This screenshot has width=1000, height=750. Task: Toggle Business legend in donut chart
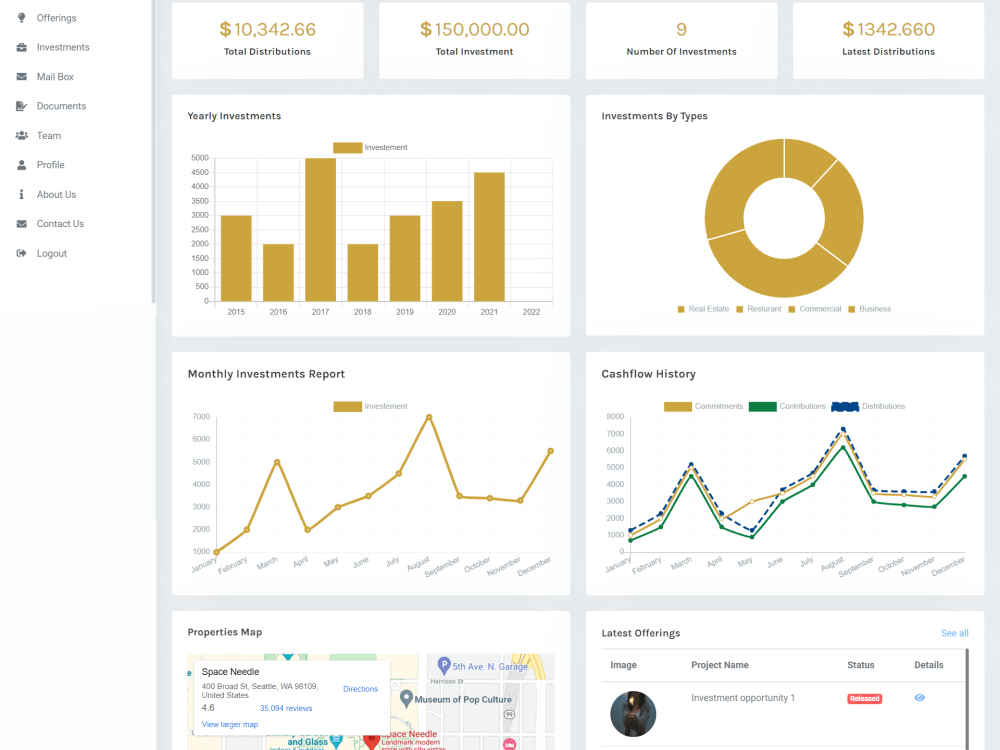pyautogui.click(x=869, y=309)
